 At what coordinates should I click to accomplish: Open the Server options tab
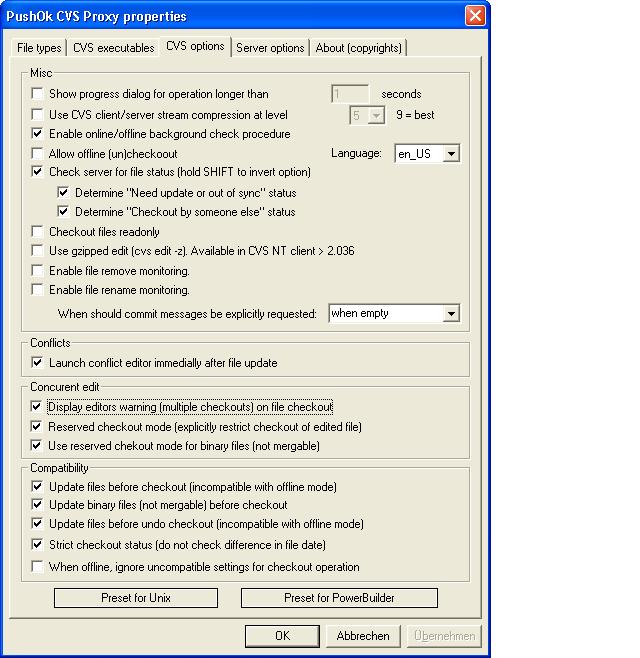pyautogui.click(x=271, y=48)
